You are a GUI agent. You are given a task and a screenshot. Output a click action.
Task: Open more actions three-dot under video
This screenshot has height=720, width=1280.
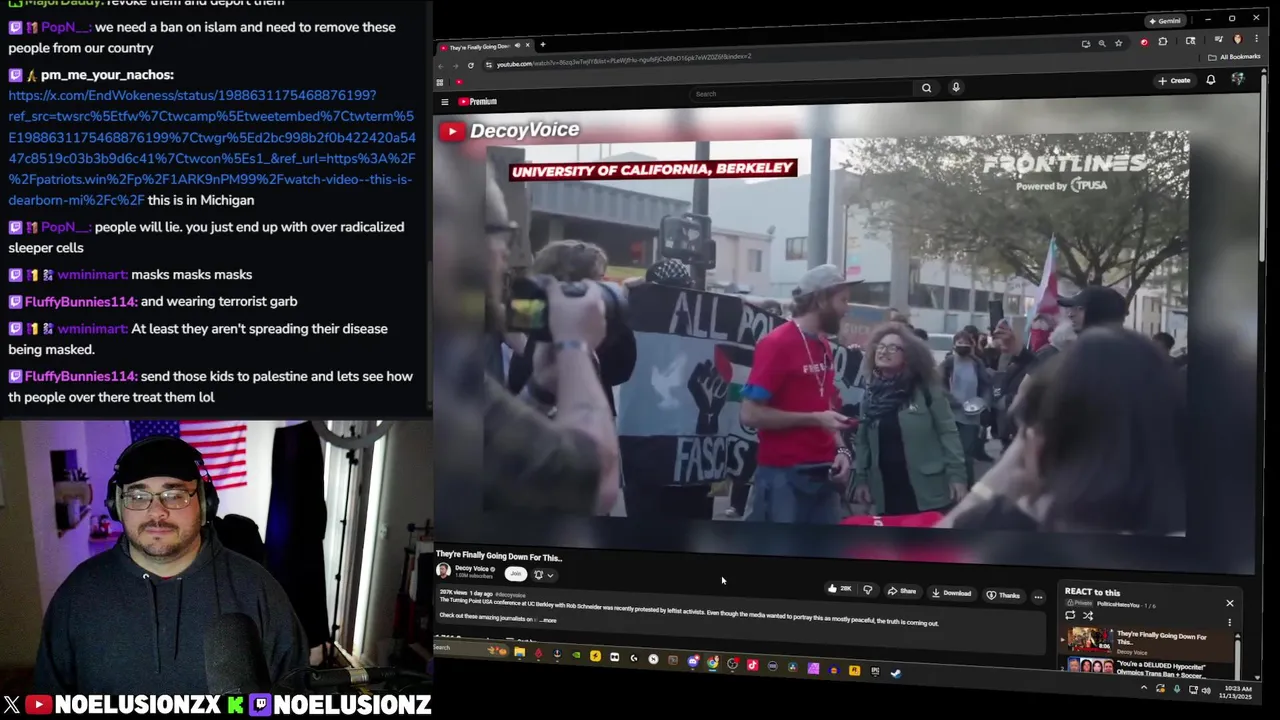[x=1038, y=597]
